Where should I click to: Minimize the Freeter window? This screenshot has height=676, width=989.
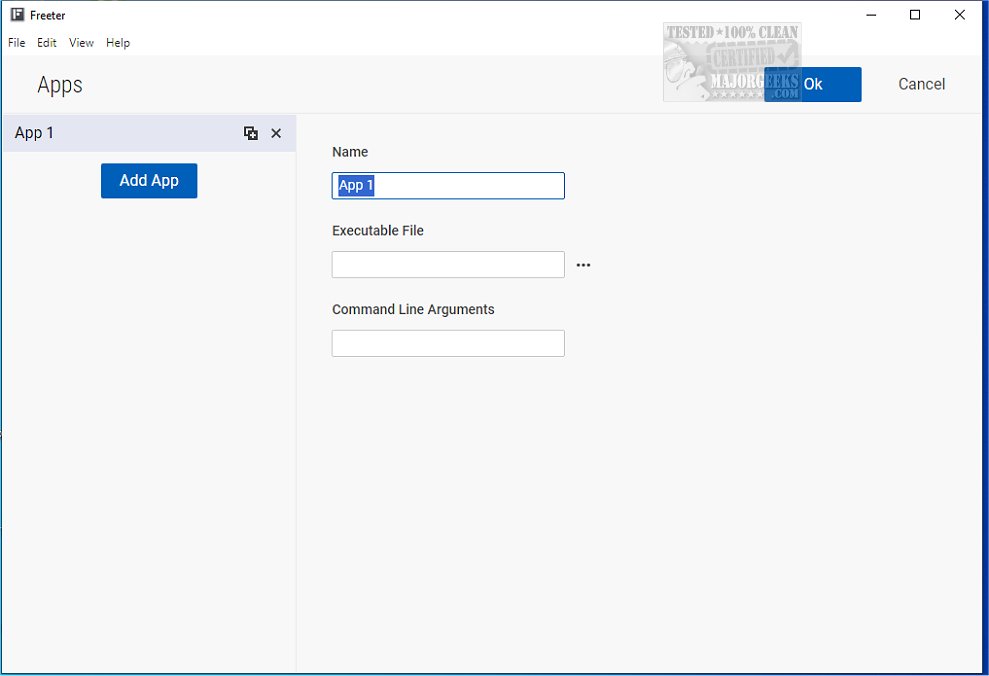coord(871,15)
